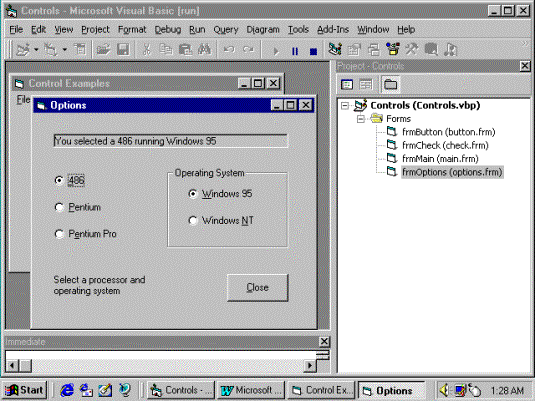The image size is (535, 401).
Task: Click the Break (pause) toolbar button
Action: point(295,51)
